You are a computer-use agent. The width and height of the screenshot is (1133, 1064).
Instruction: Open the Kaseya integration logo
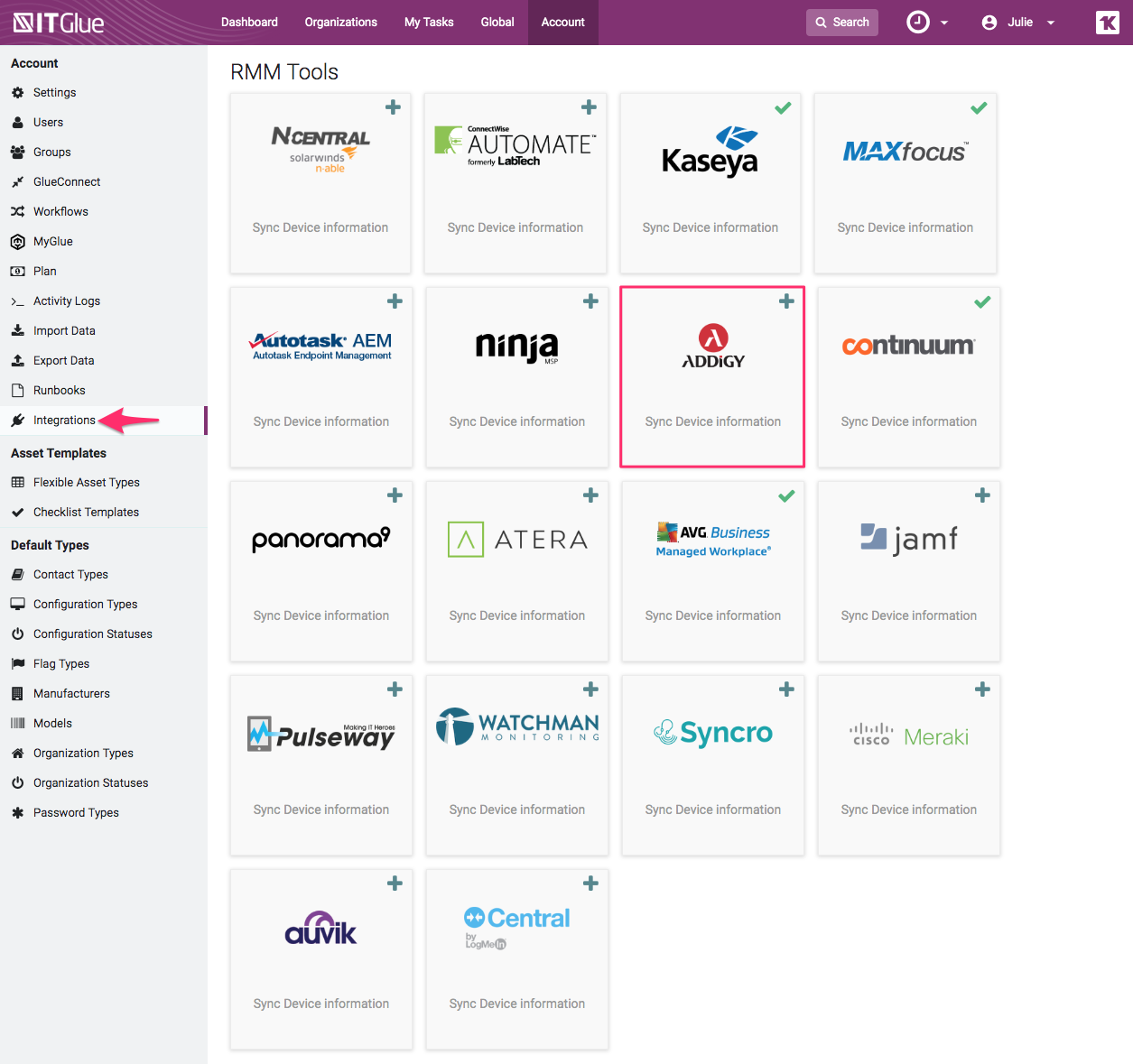coord(710,151)
